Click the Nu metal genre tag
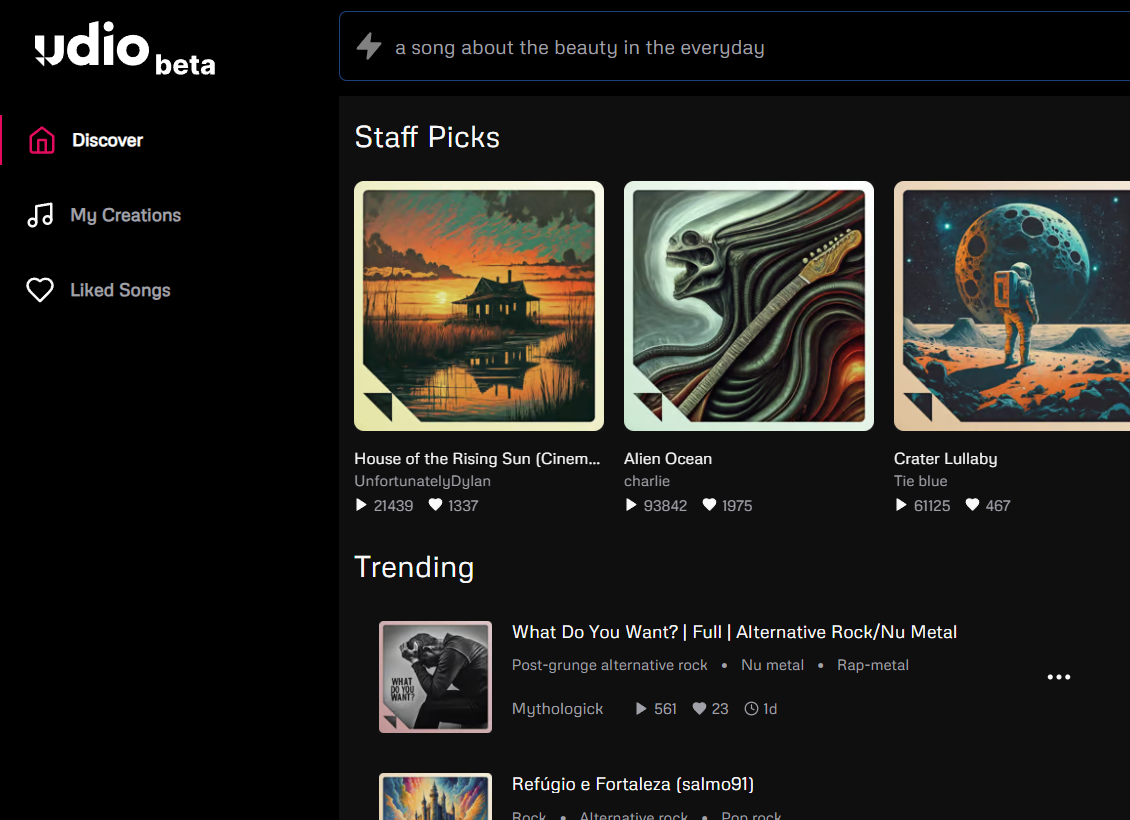Viewport: 1130px width, 820px height. click(772, 665)
